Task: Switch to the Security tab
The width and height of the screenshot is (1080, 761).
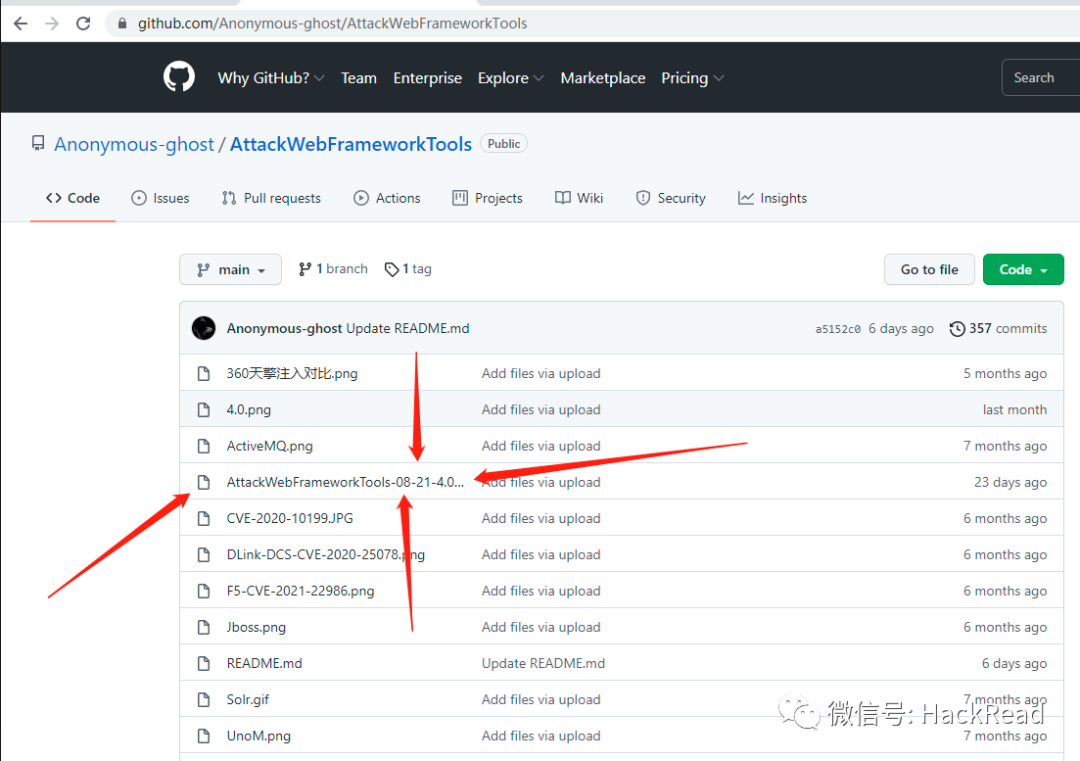Action: tap(671, 198)
